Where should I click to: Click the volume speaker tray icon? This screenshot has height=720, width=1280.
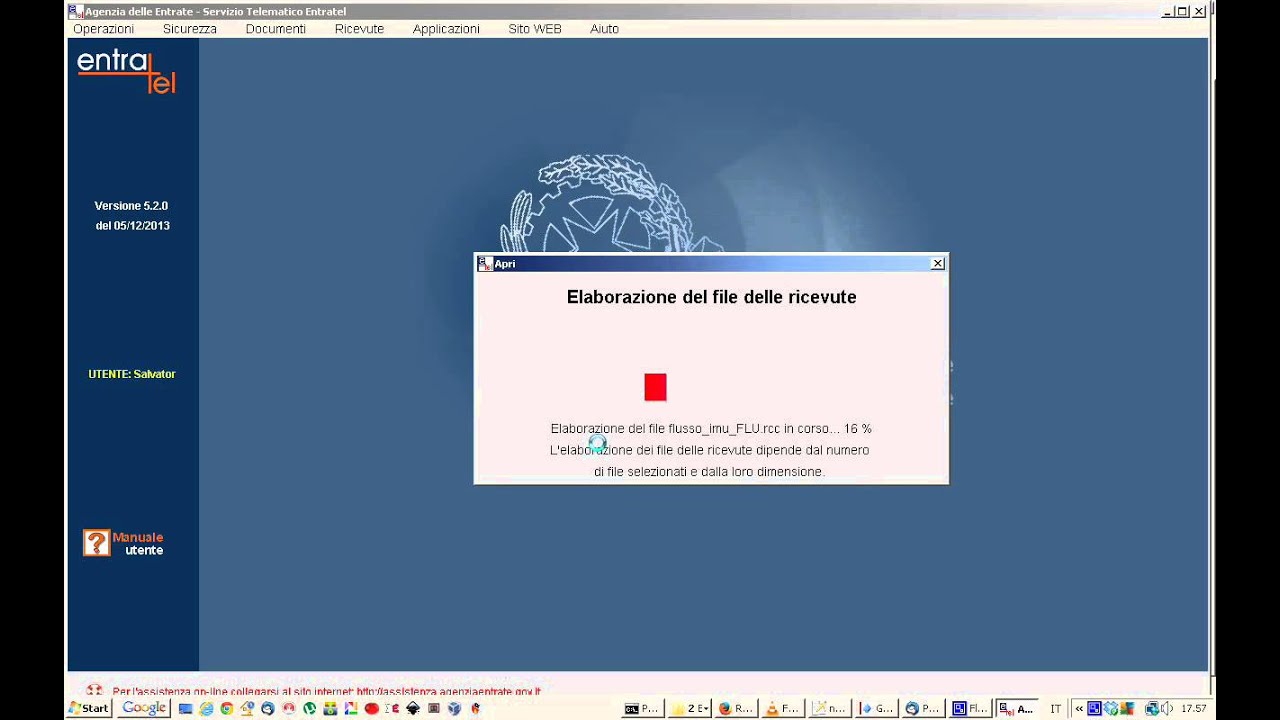[x=1169, y=708]
